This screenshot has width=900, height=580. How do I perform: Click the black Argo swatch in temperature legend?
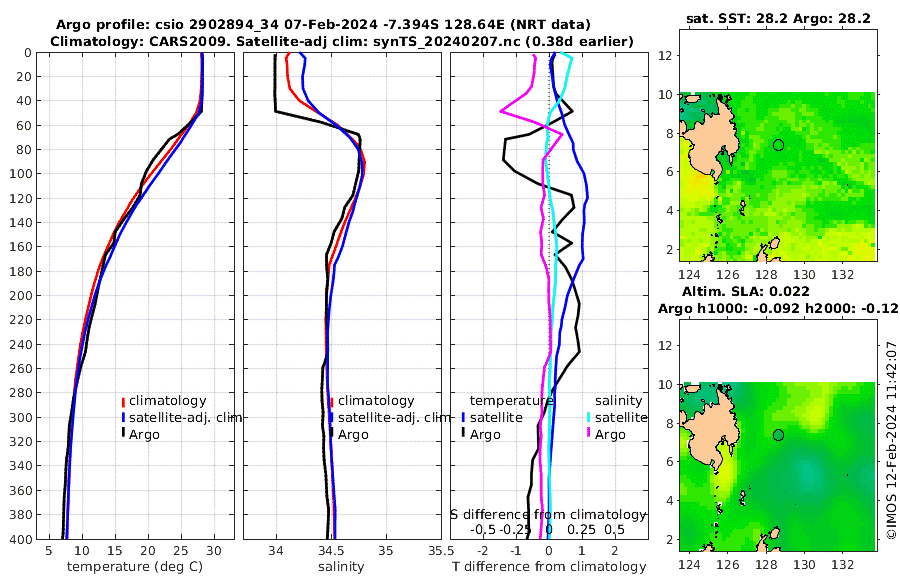[x=123, y=434]
